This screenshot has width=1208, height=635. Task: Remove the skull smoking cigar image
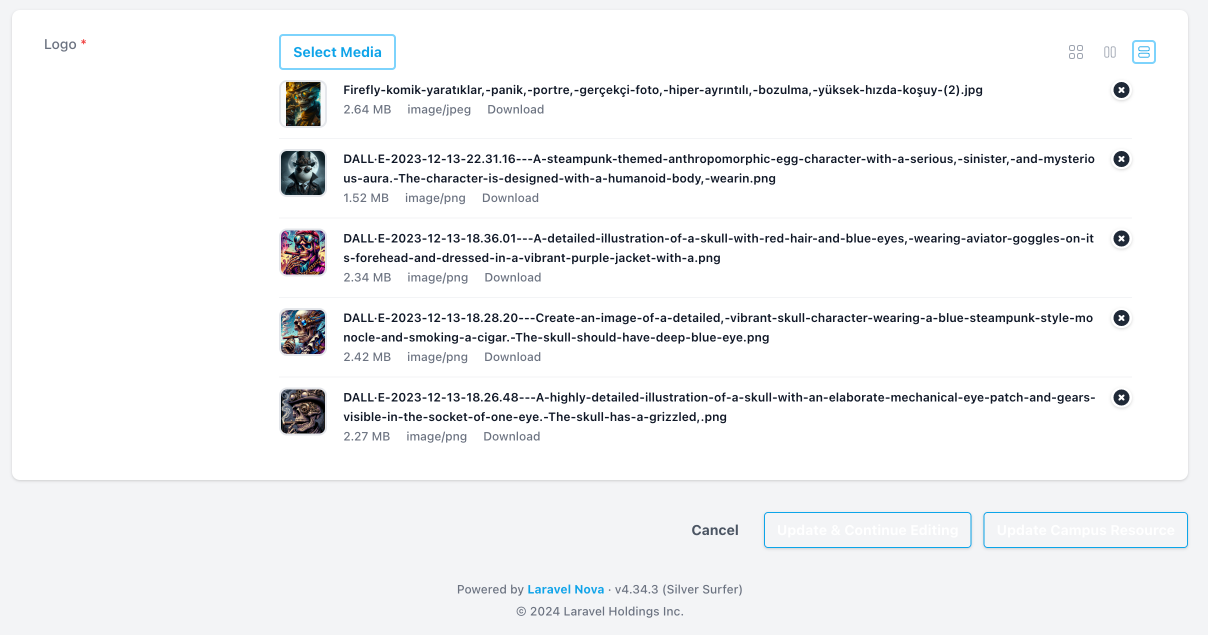(1121, 318)
